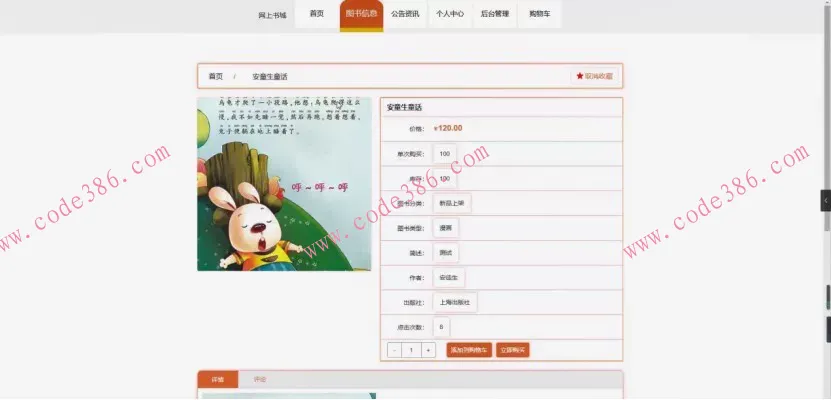Click the ¥120.00 price text
The width and height of the screenshot is (831, 400).
point(448,128)
